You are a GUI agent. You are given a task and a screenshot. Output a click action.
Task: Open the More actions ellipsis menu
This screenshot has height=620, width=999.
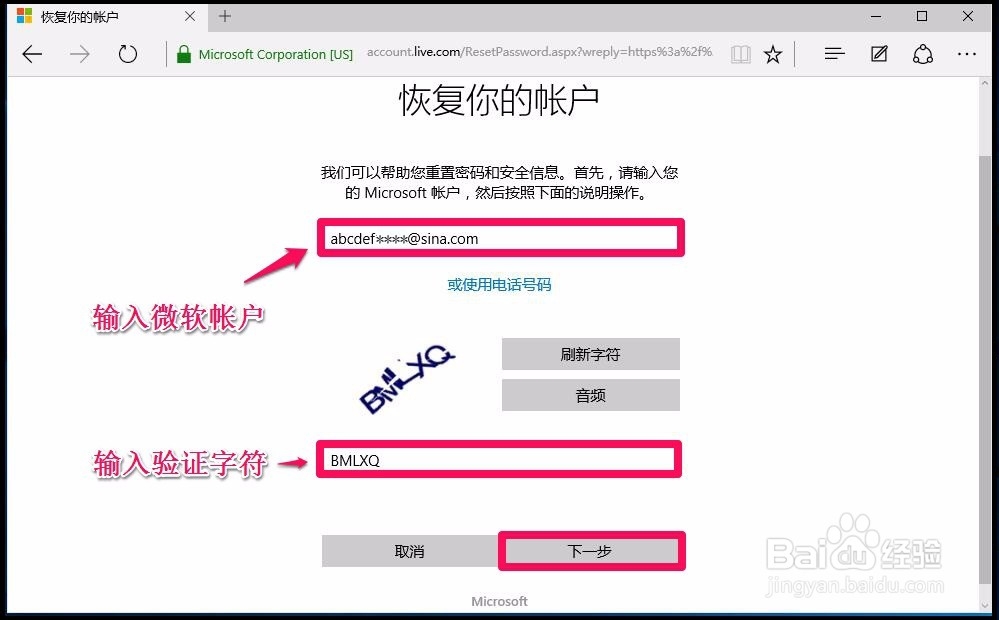point(967,54)
